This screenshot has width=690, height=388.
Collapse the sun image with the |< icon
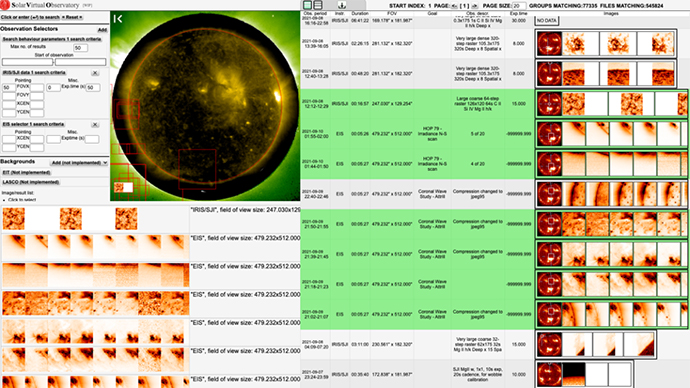(x=117, y=18)
